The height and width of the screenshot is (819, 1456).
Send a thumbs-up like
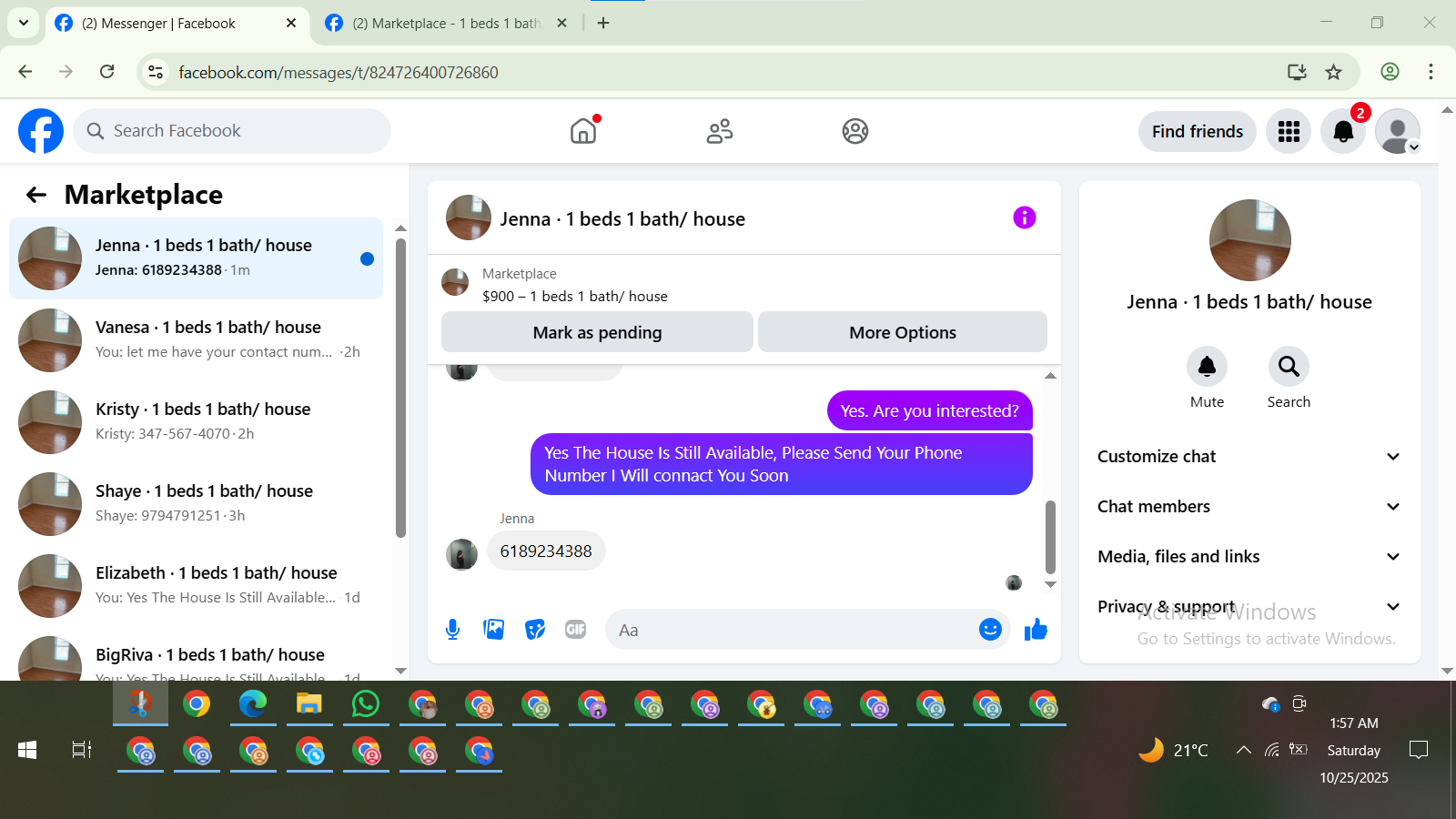[x=1036, y=630]
